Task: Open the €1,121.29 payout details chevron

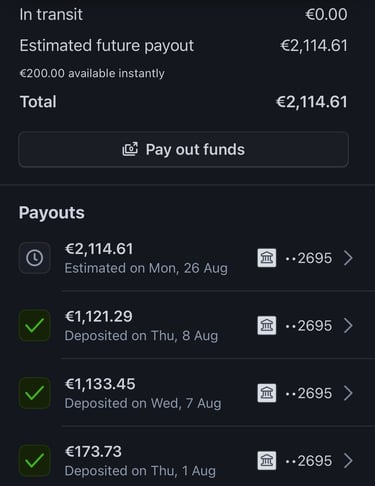Action: point(348,326)
